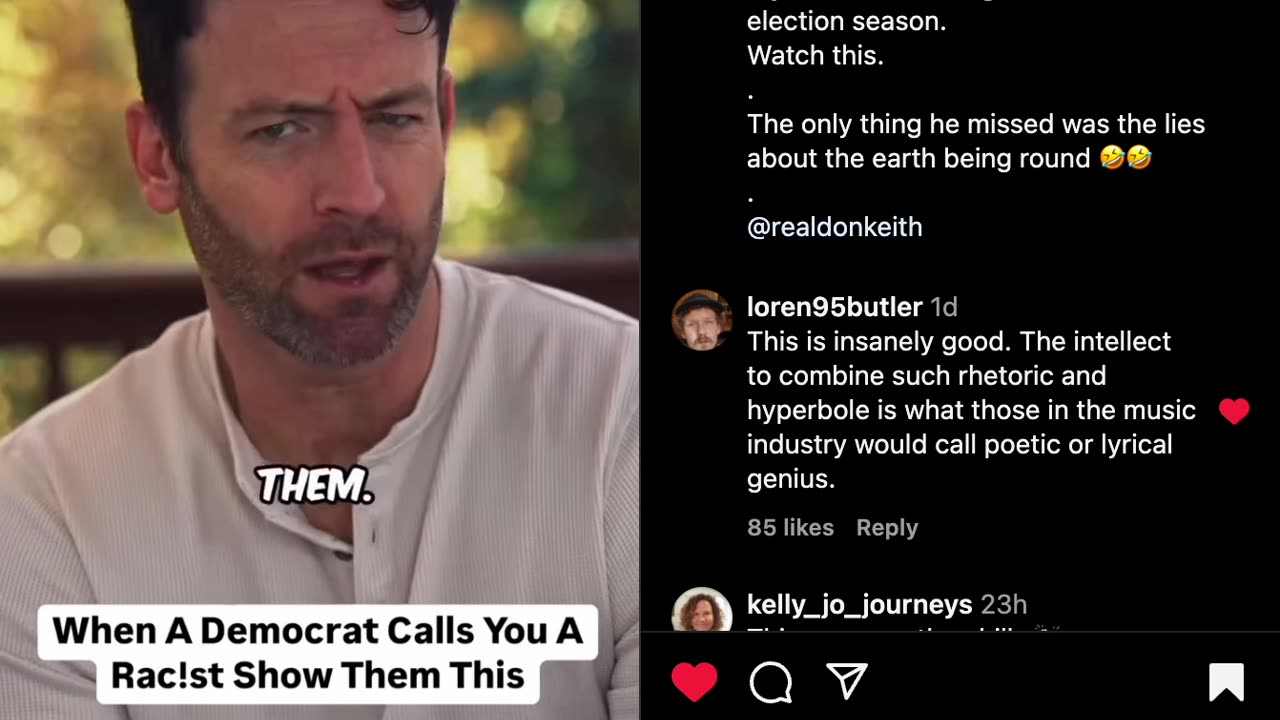Open the comment speech bubble icon

point(771,682)
